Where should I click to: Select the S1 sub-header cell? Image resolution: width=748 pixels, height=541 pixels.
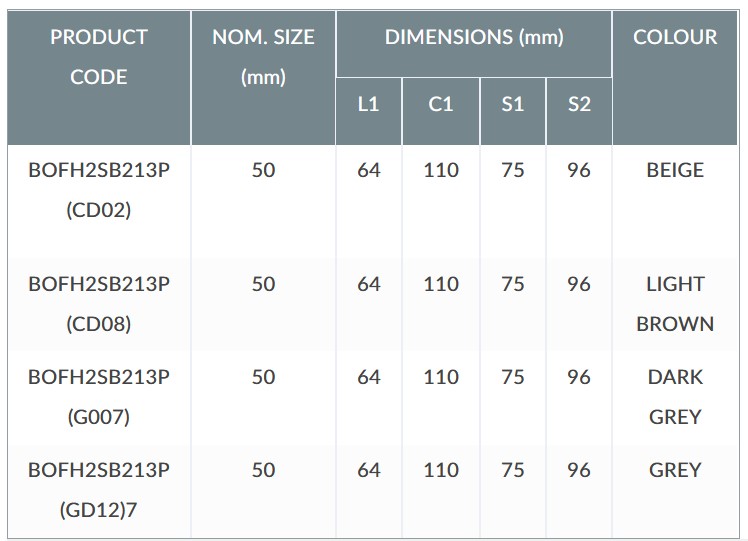pyautogui.click(x=513, y=111)
